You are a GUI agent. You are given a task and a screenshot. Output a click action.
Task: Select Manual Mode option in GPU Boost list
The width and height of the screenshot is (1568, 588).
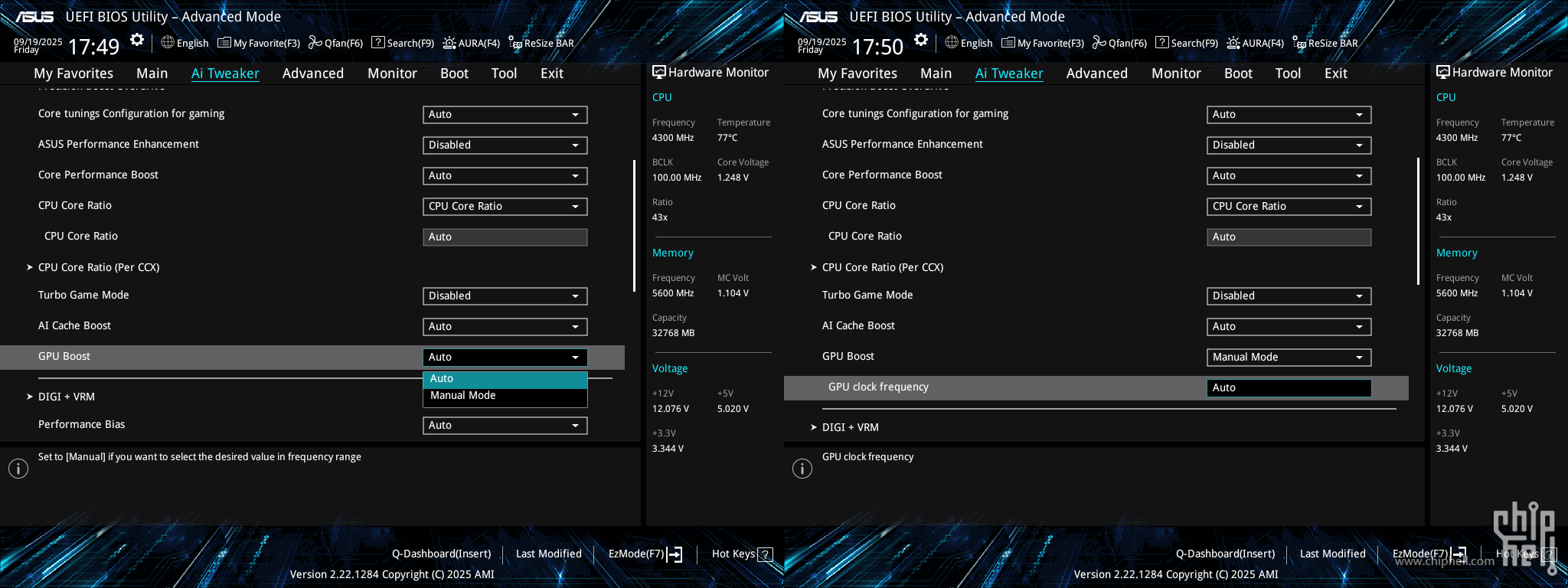(x=505, y=396)
